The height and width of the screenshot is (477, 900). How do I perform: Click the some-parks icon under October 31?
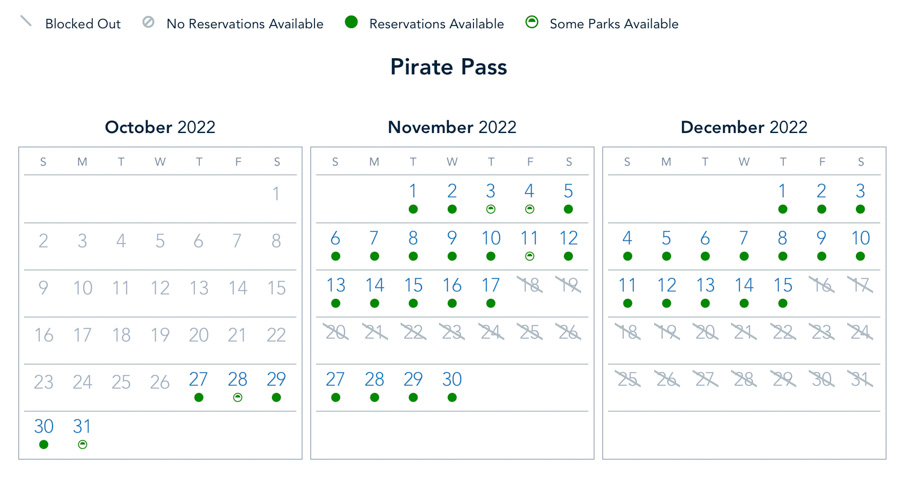(x=83, y=445)
